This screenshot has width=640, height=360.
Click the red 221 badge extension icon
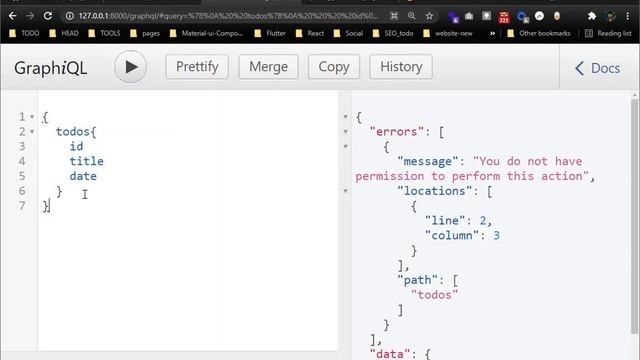point(504,17)
